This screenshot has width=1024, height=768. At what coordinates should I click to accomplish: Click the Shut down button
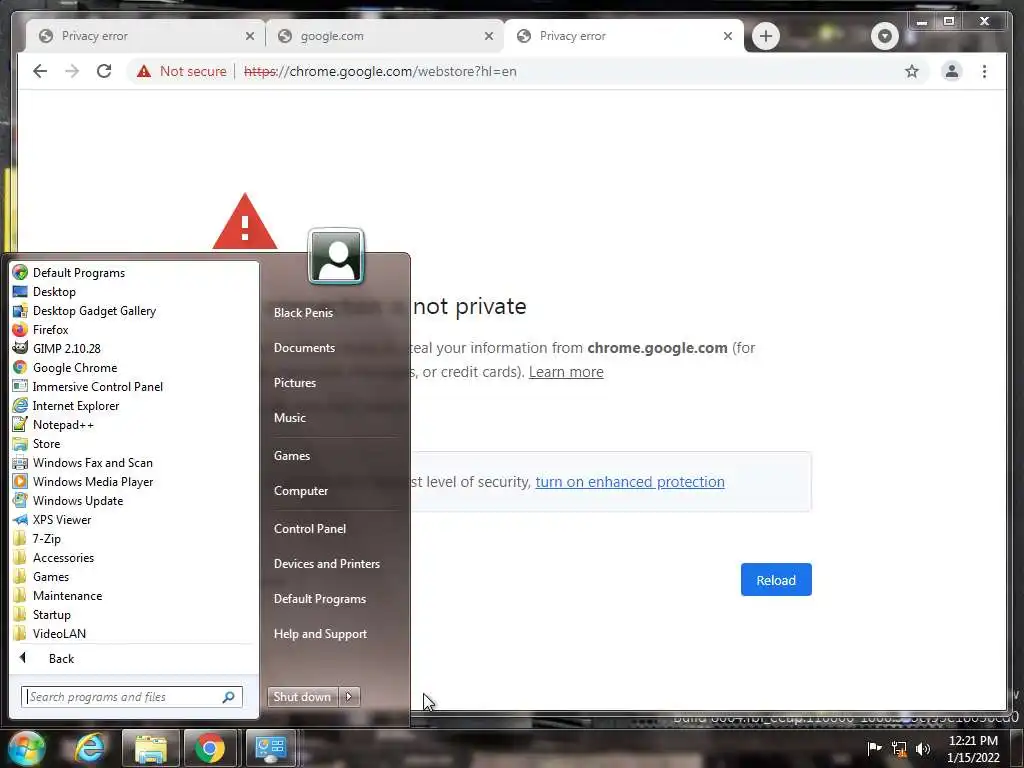(x=302, y=697)
